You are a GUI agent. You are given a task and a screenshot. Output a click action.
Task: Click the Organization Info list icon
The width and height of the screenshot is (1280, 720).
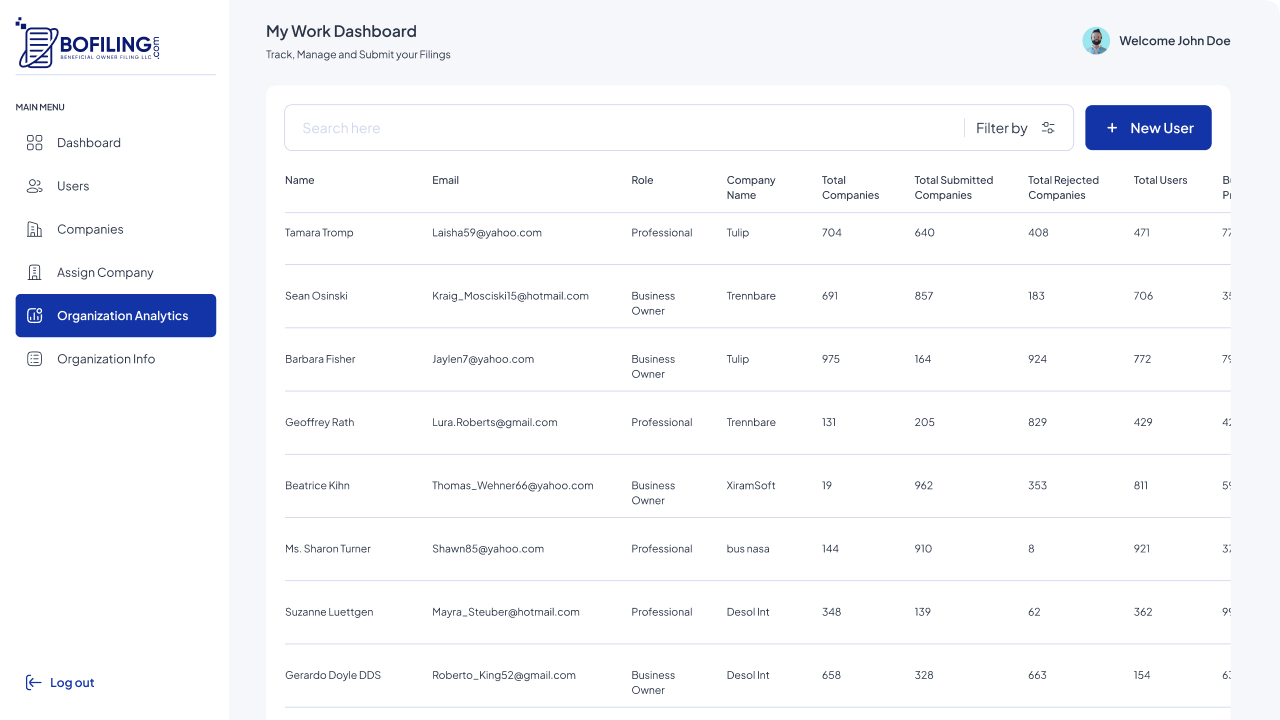pyautogui.click(x=34, y=359)
